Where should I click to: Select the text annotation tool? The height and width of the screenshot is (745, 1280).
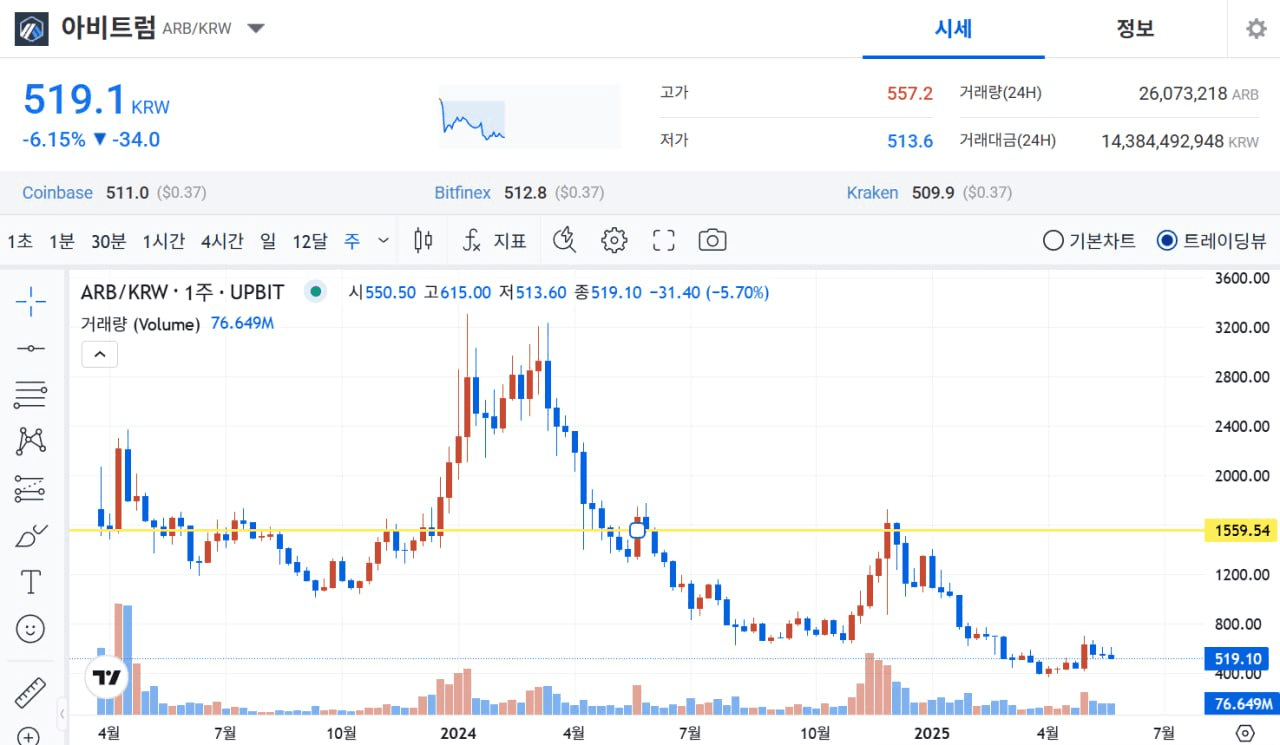tap(31, 582)
